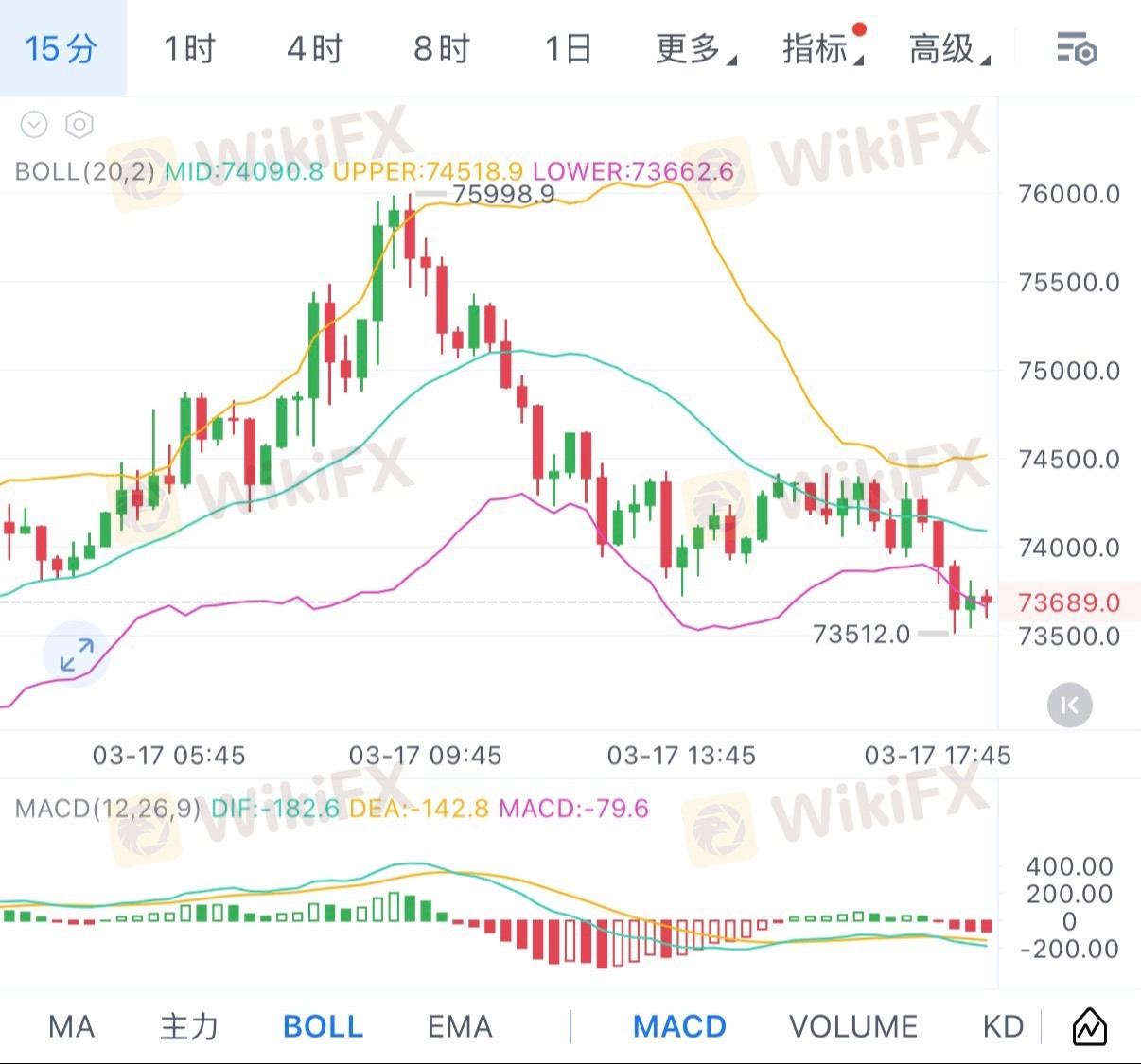Enable the EMA overlay indicator
Image resolution: width=1141 pixels, height=1064 pixels.
click(x=460, y=1026)
